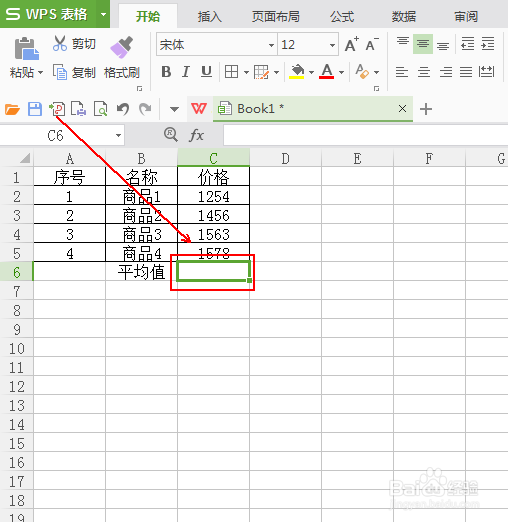Apply yellow fill color bucket

[297, 71]
